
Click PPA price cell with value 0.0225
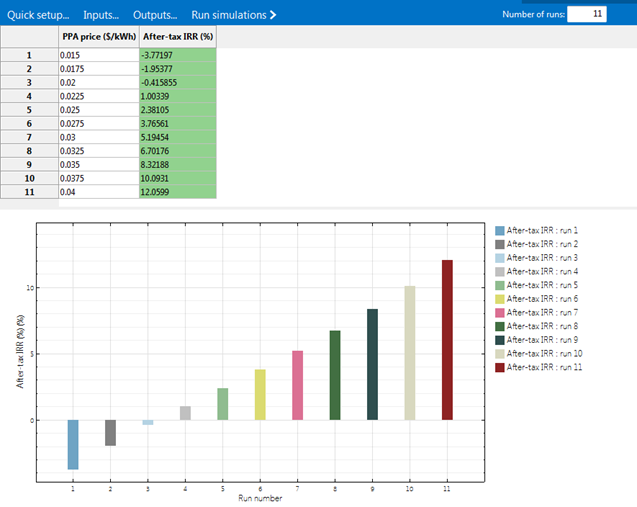[x=98, y=96]
